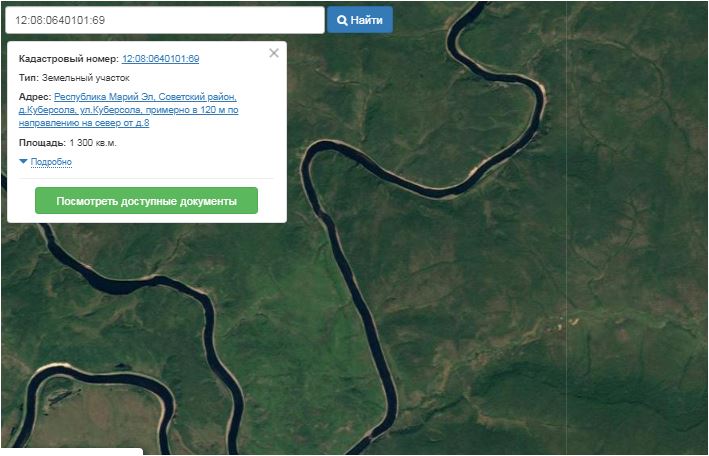Click the blue triangle next to Подробно

[x=23, y=162]
